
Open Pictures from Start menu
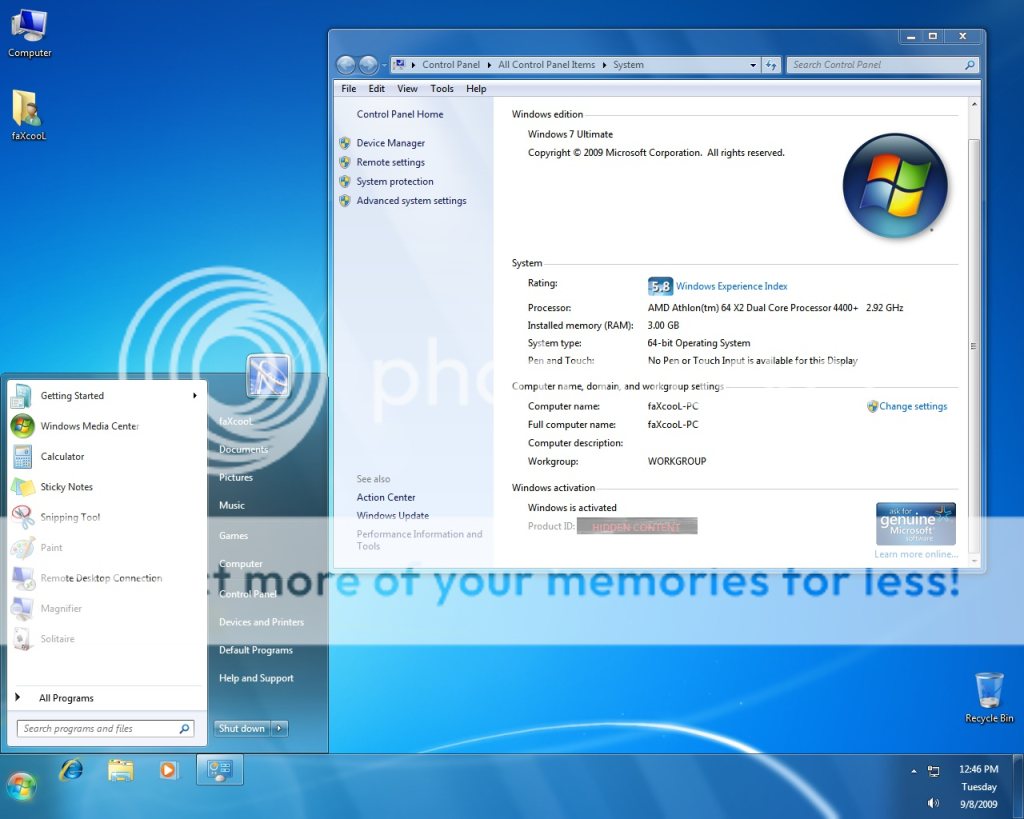[x=236, y=477]
